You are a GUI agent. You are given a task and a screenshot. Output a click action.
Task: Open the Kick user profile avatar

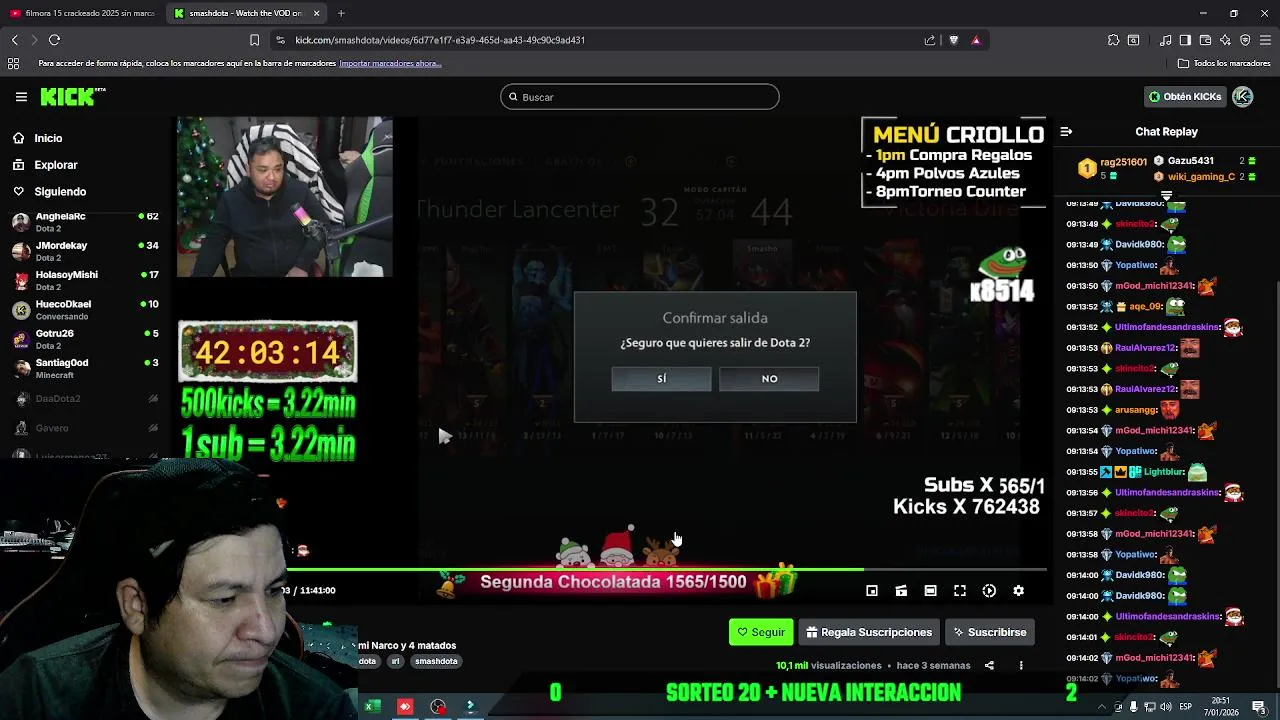coord(1242,97)
